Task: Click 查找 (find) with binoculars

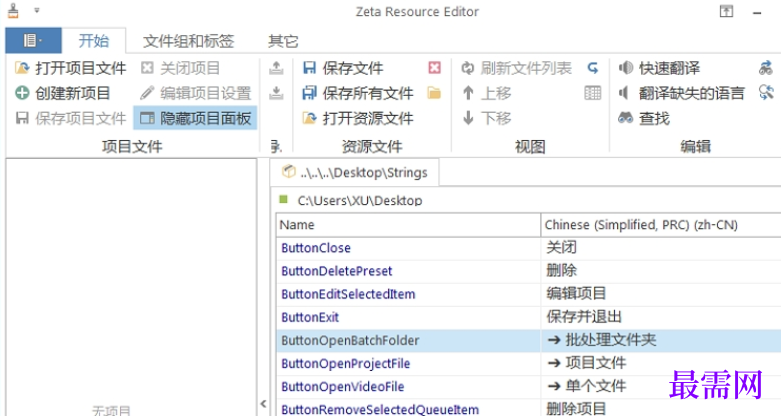Action: (644, 118)
